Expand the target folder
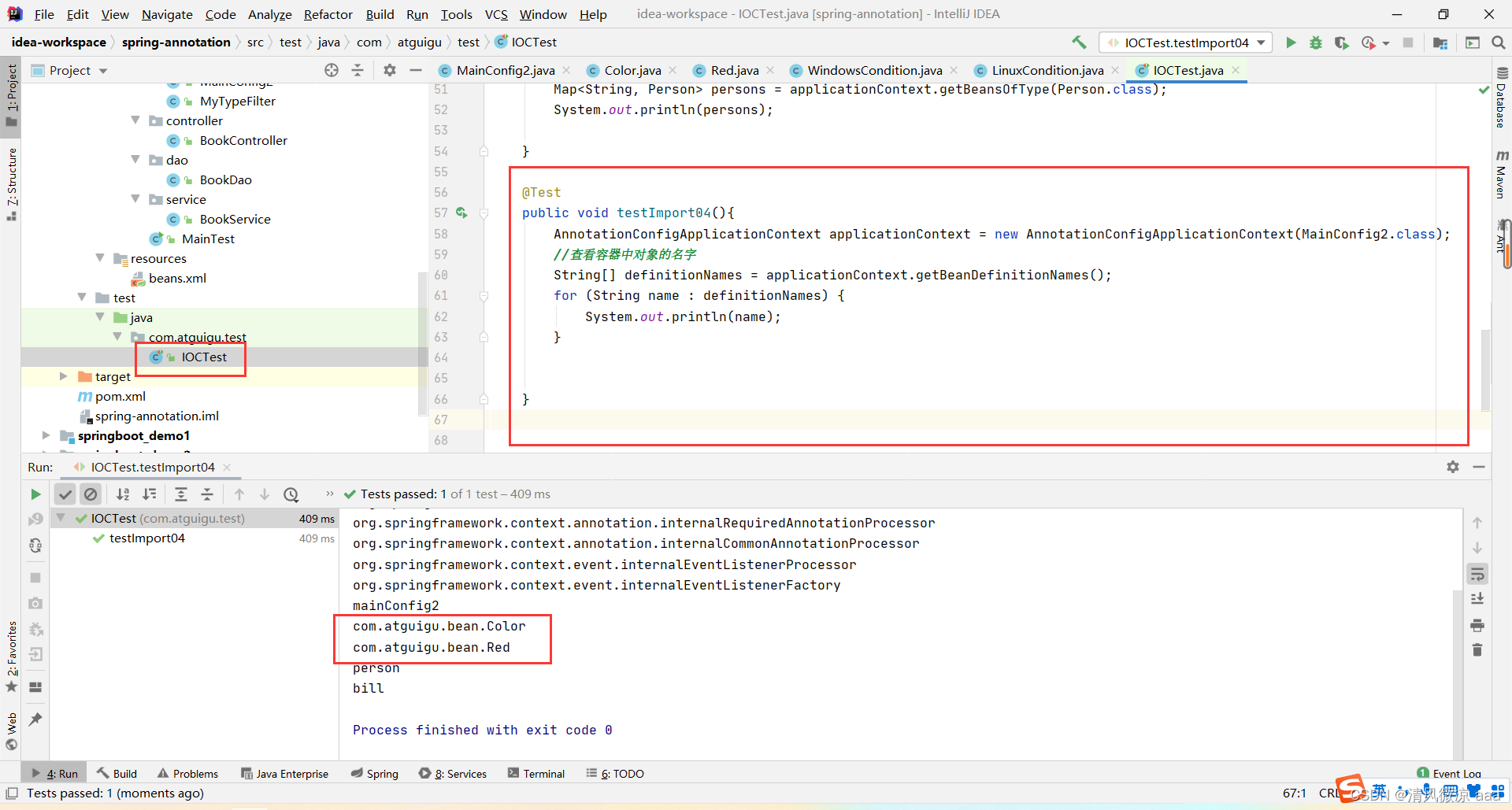The image size is (1512, 810). point(64,376)
